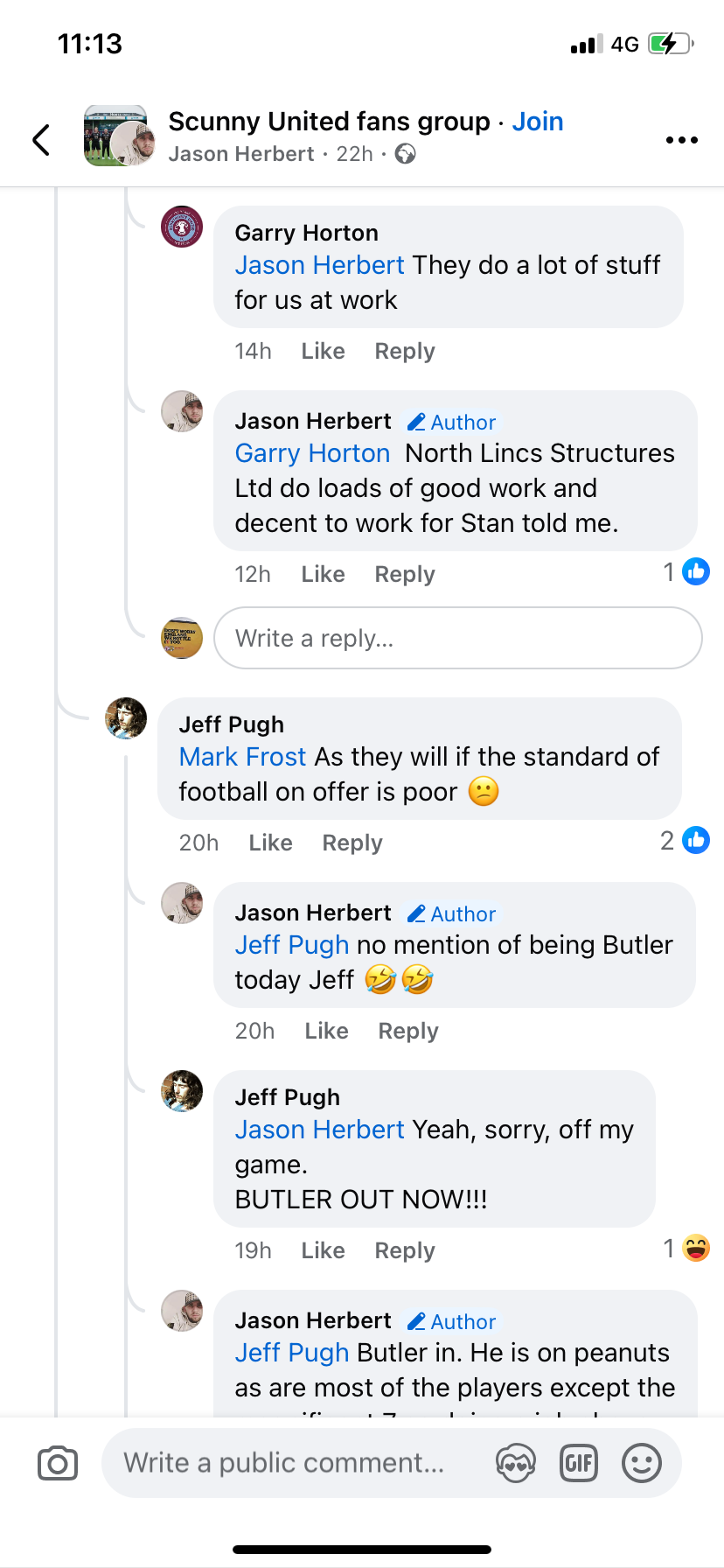Tap the globe public privacy icon
Screen dimensions: 724x1568
click(405, 155)
